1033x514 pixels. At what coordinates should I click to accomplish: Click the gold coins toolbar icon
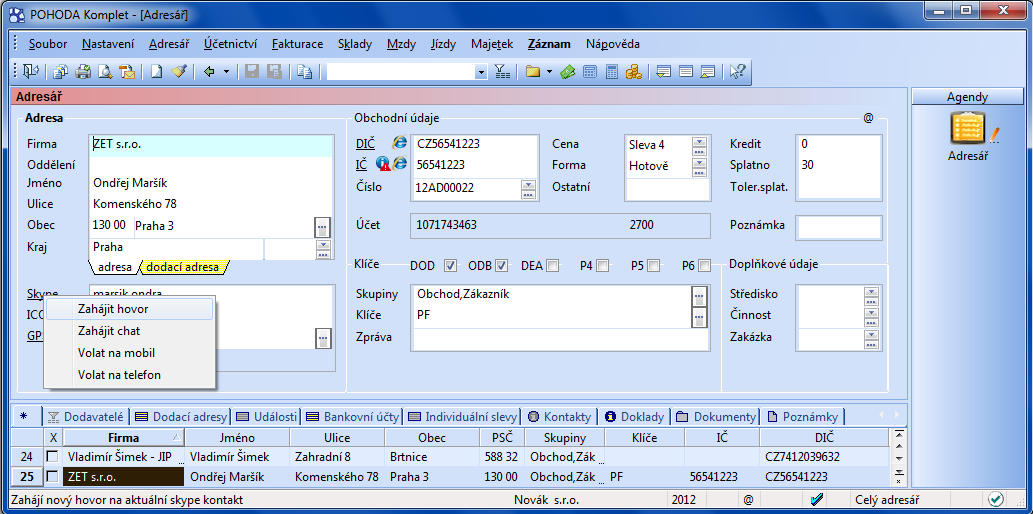pos(634,72)
